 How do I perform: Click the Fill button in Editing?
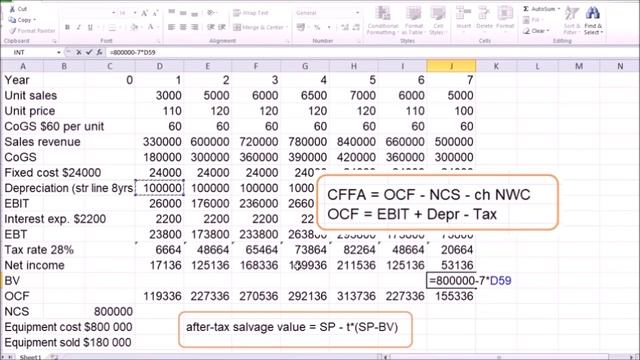[x=532, y=20]
